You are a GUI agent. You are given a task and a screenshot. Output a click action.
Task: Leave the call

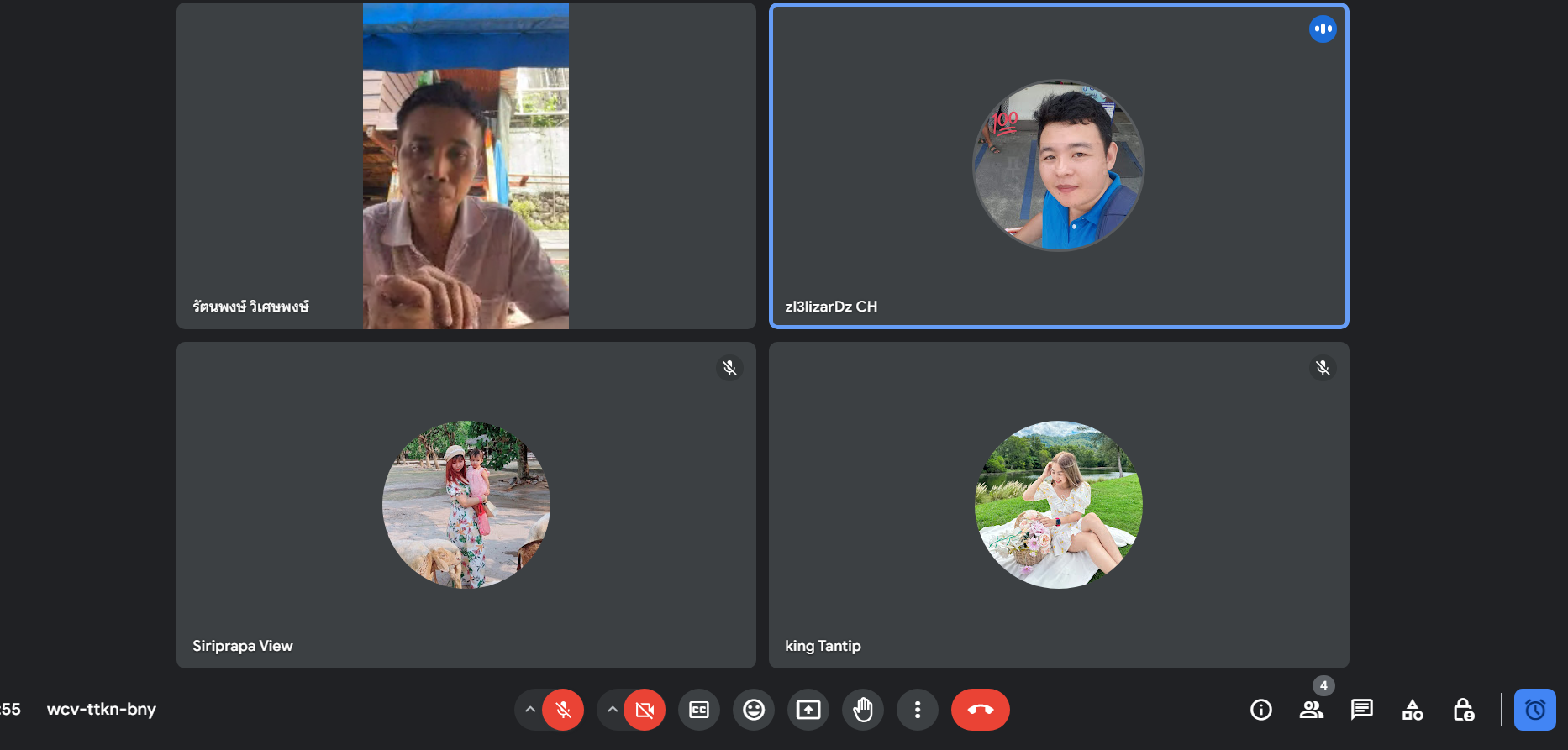pyautogui.click(x=980, y=711)
